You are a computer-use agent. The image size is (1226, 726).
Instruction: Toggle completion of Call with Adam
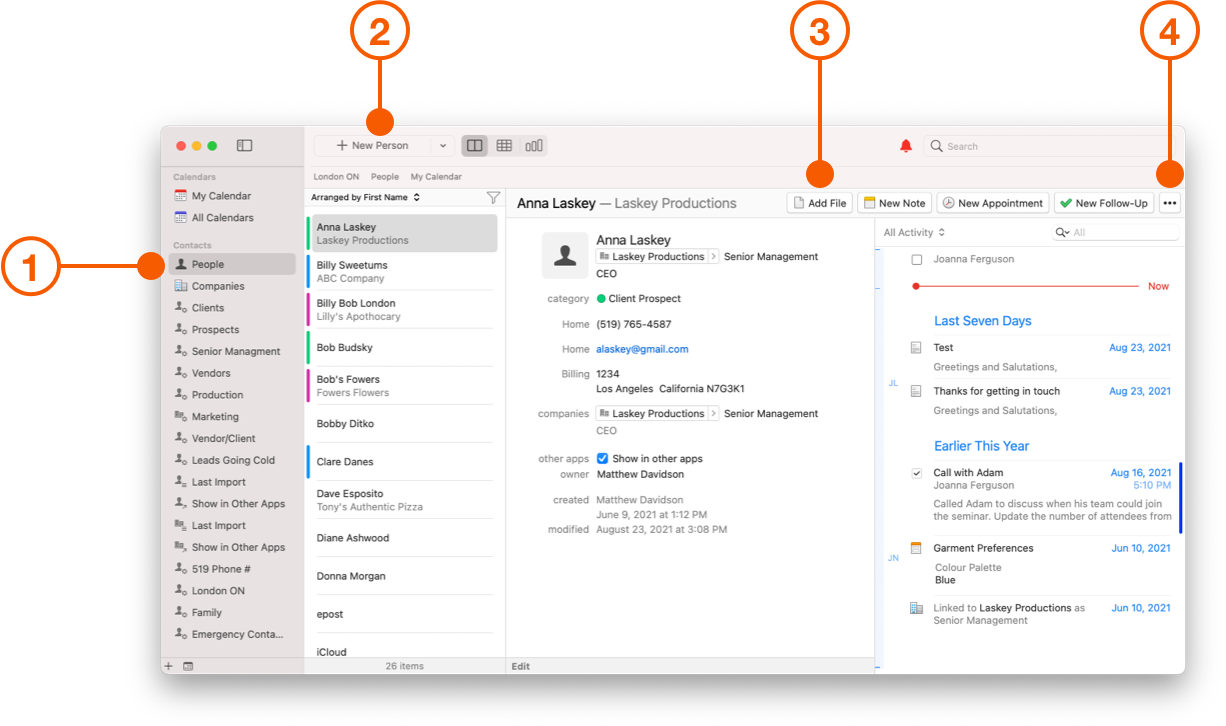916,472
